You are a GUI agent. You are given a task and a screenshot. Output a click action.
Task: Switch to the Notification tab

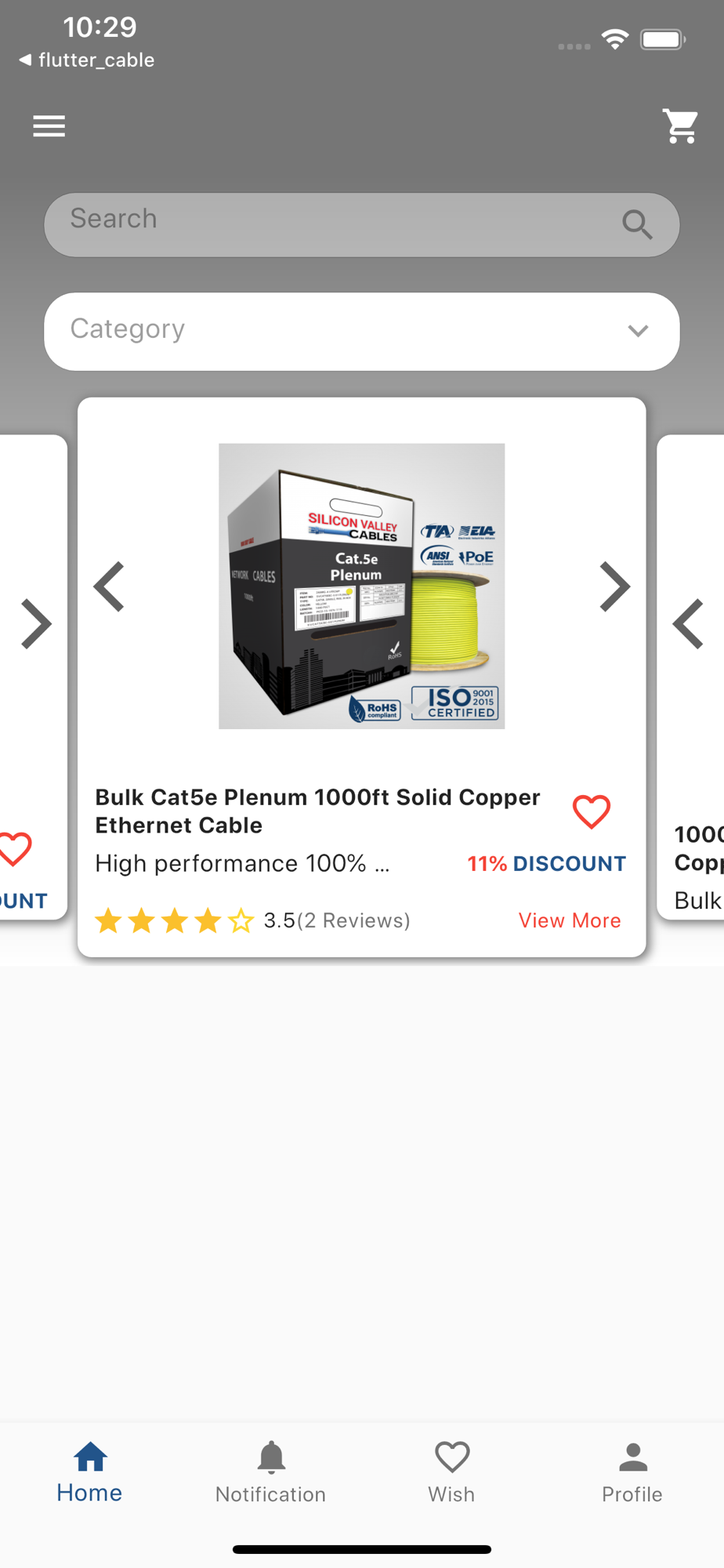tap(271, 1472)
